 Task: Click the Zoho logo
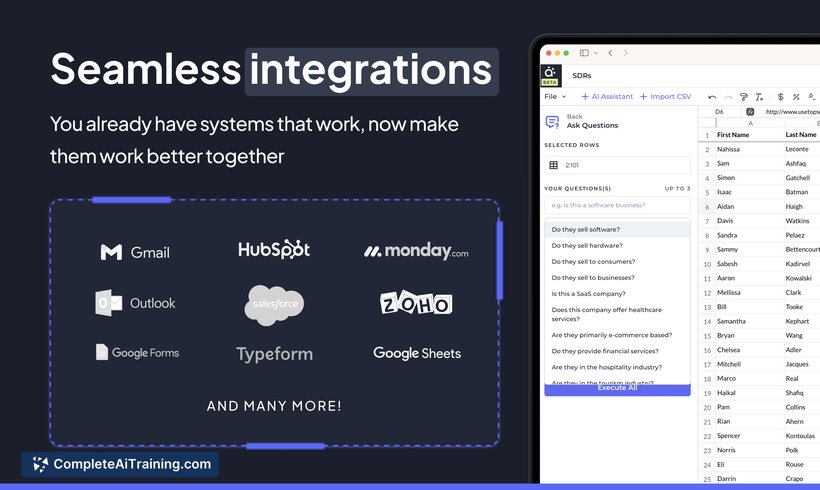point(416,303)
